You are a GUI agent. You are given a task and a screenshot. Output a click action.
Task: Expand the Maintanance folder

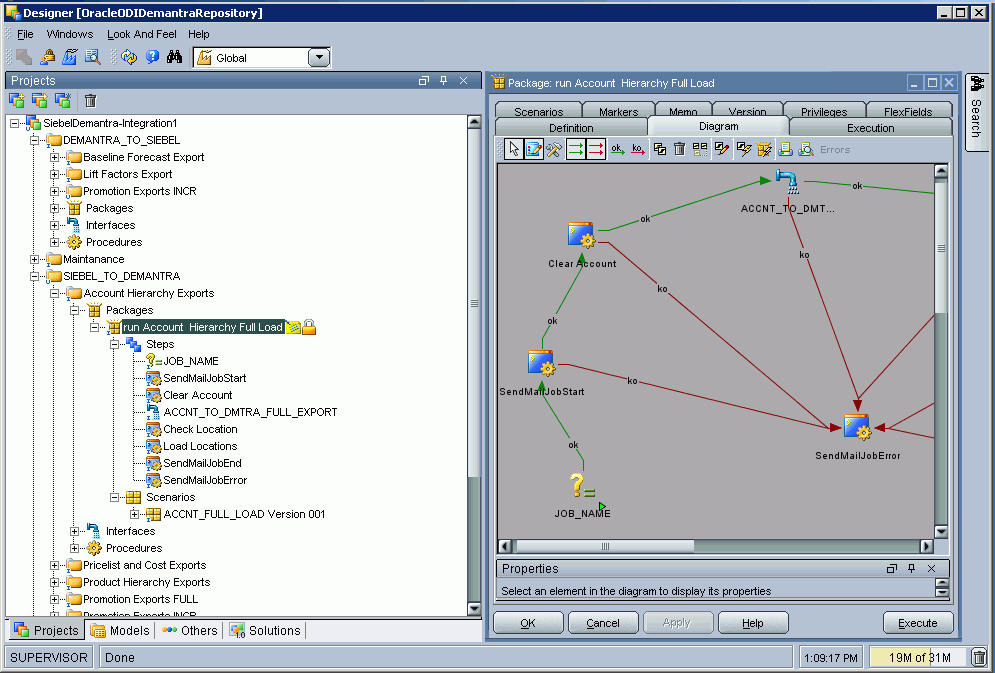click(34, 259)
